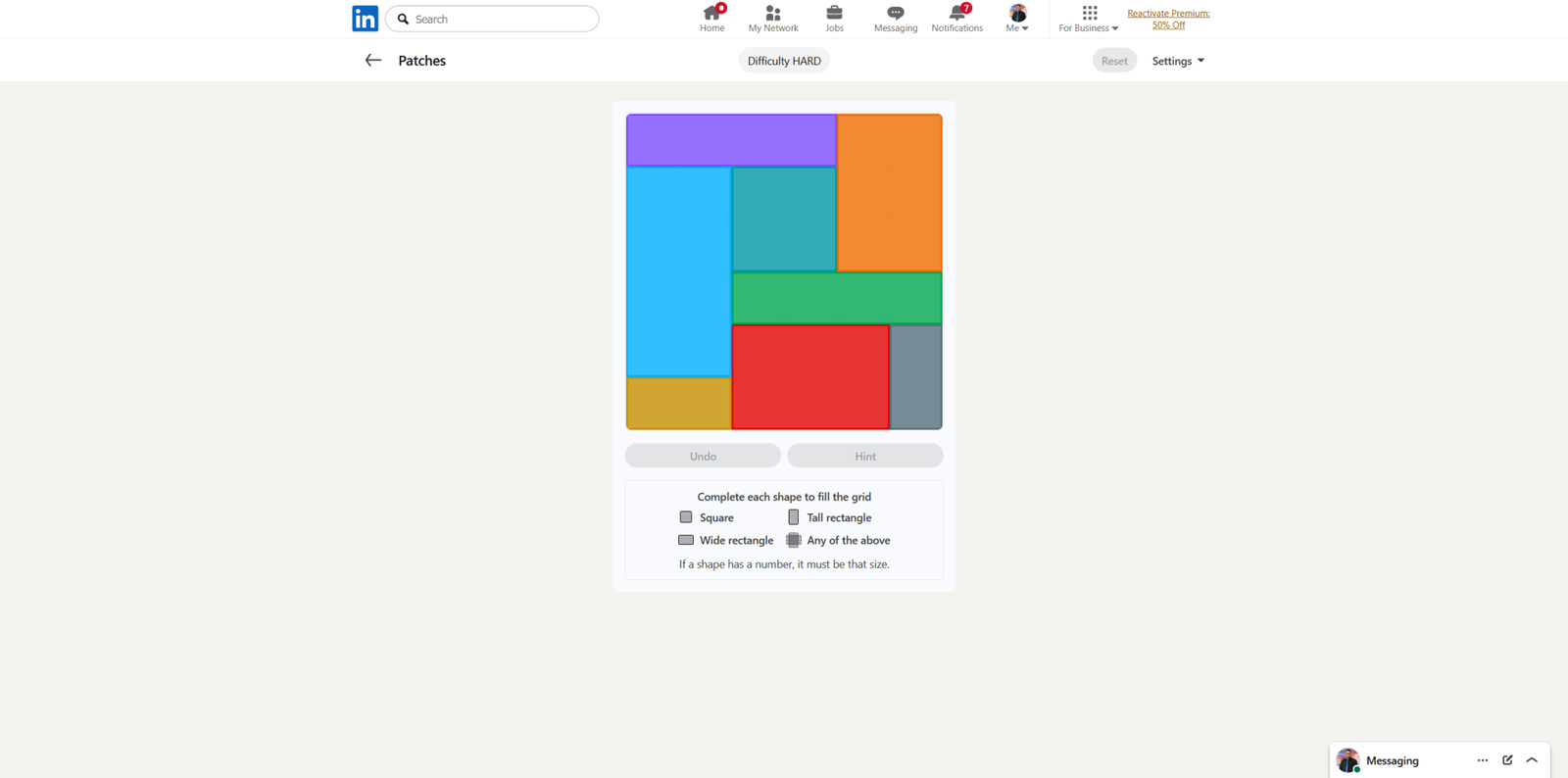The image size is (1568, 778).
Task: Select the purple patch in the grid
Action: click(731, 140)
